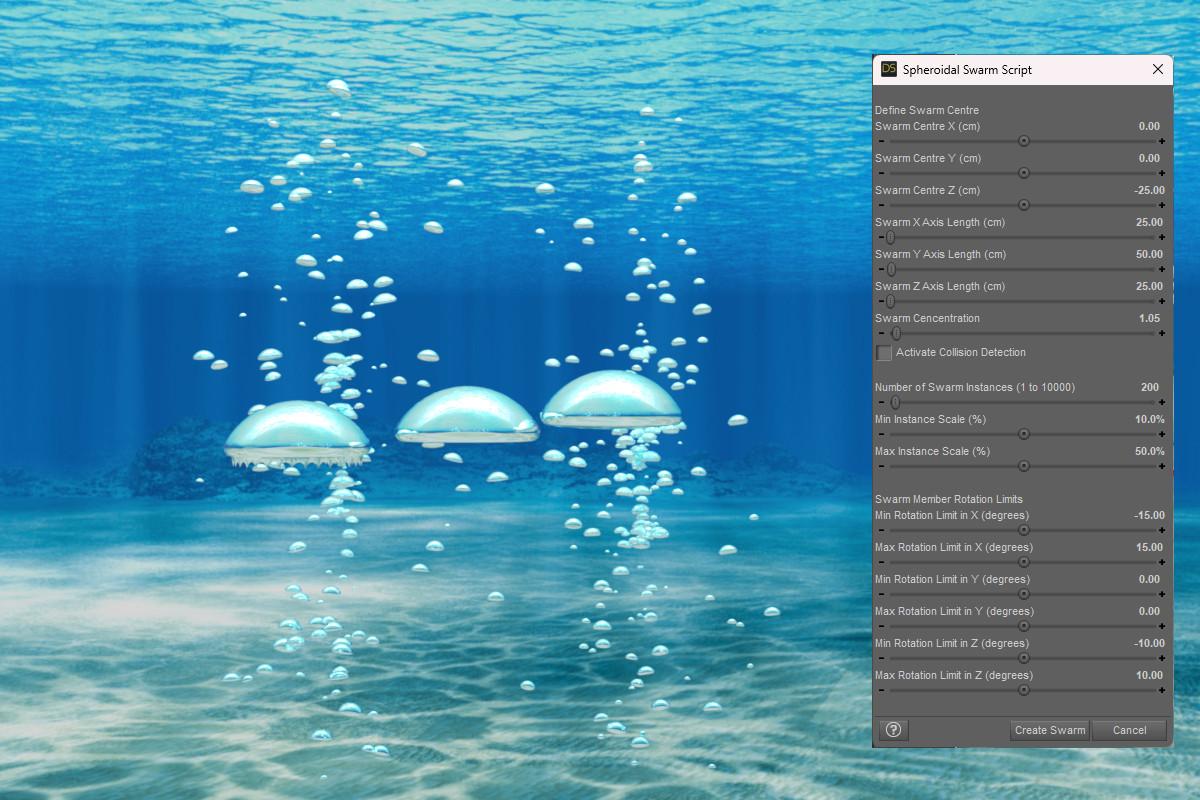Click the Max Rotation Limit in X slider handle
Viewport: 1200px width, 800px height.
(x=1024, y=562)
